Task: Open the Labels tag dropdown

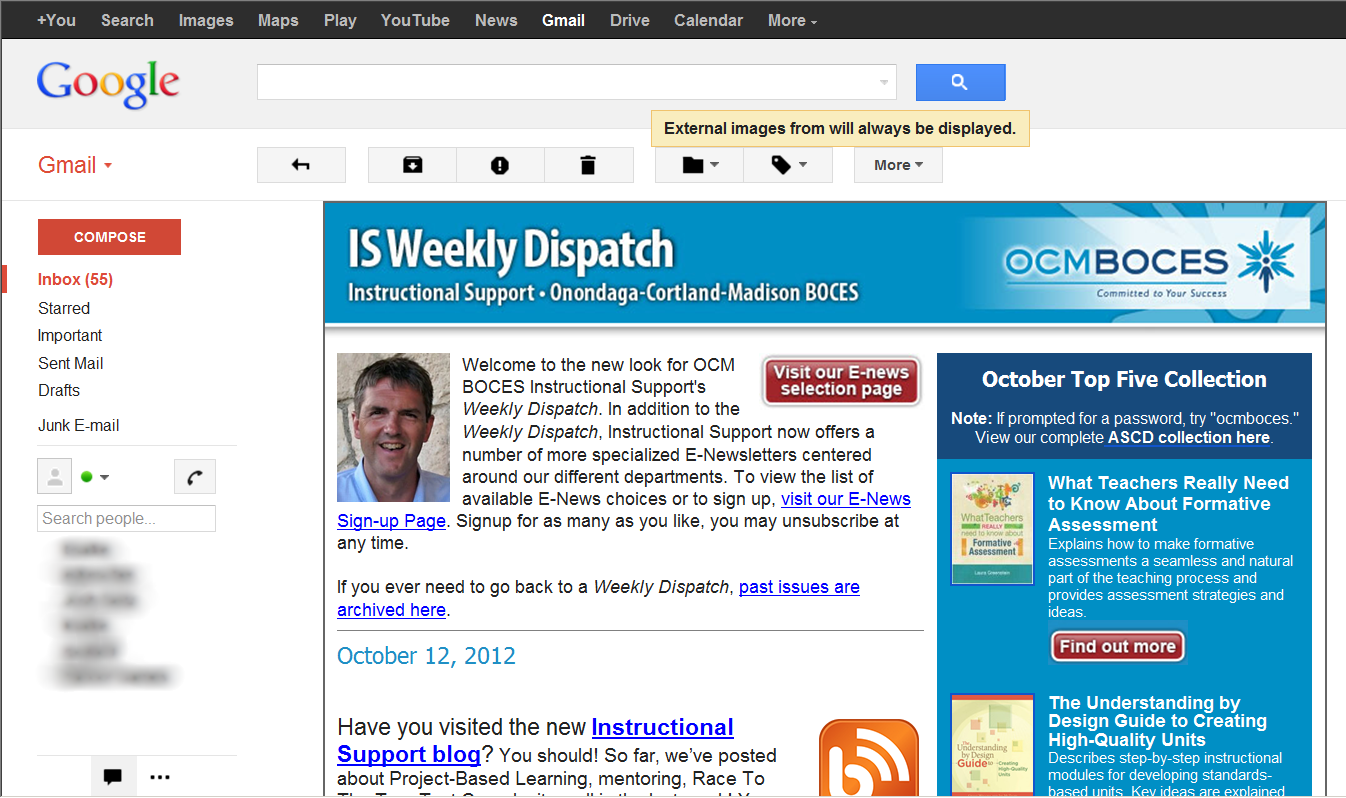Action: coord(788,165)
